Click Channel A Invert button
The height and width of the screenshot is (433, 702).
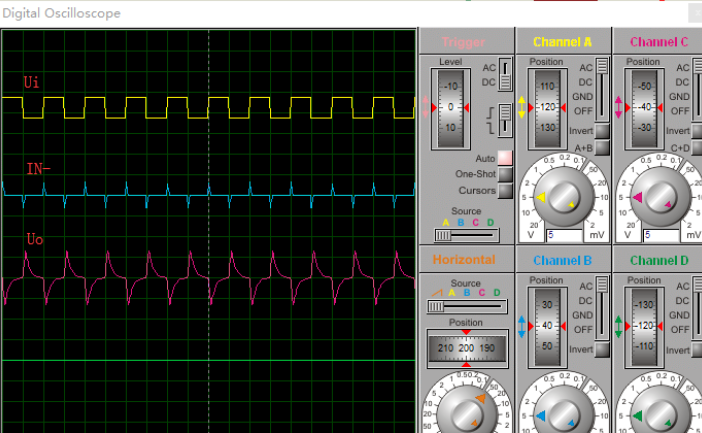(602, 131)
